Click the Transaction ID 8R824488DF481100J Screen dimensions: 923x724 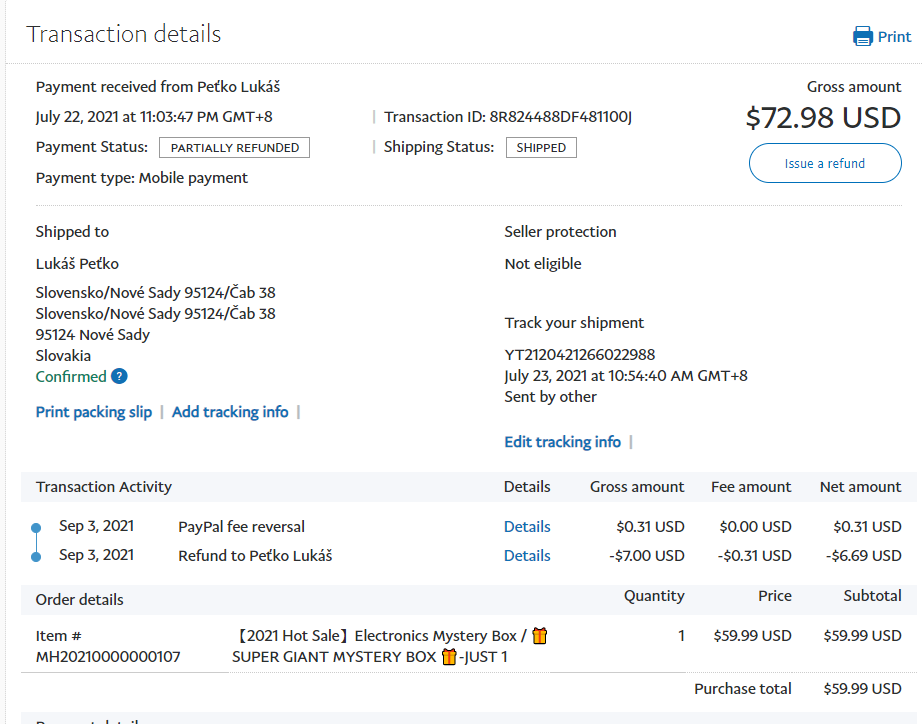point(560,117)
